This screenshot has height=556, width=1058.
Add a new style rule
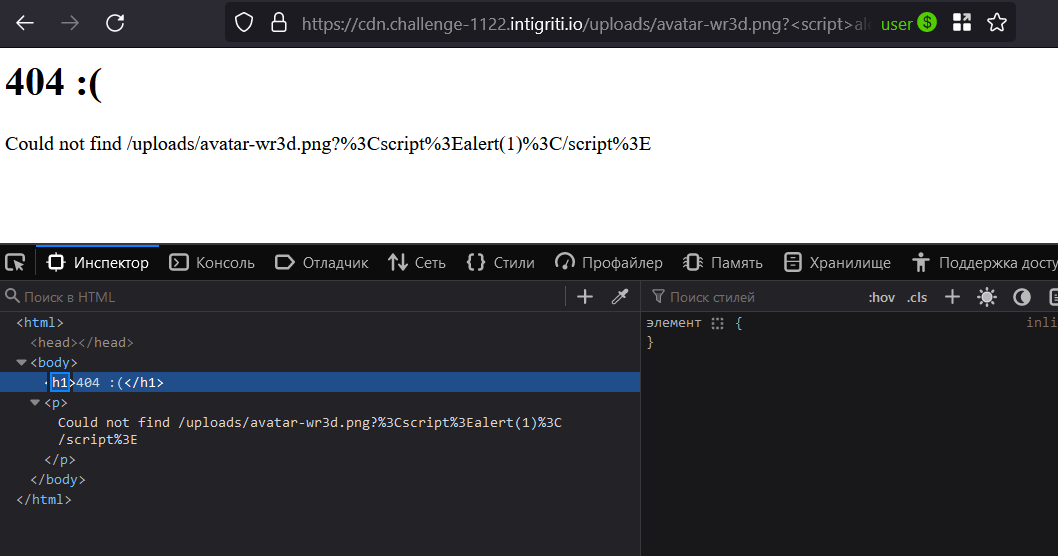(x=952, y=297)
